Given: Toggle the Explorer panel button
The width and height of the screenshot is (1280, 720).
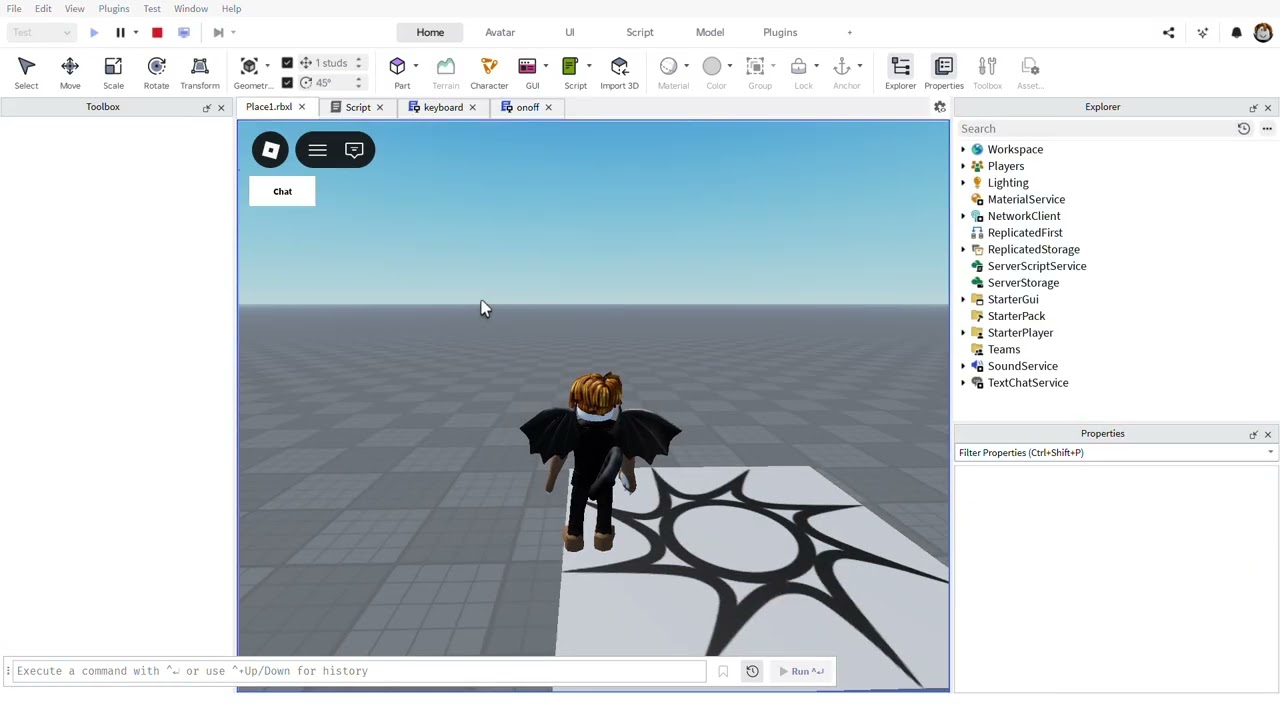Looking at the screenshot, I should click(x=900, y=72).
